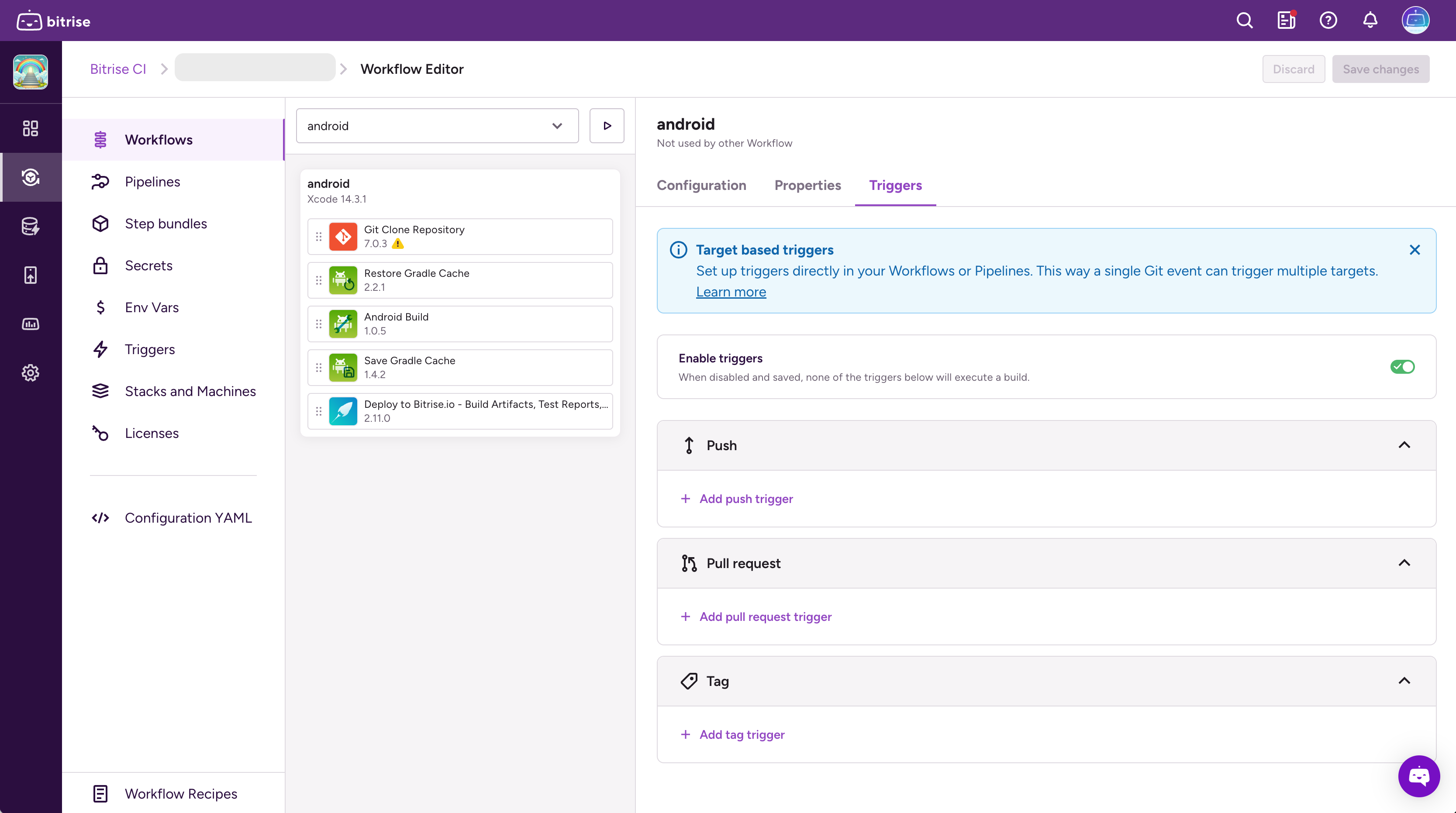
Task: Grab the drag handle of Deploy to Bitrise.io
Action: coord(319,411)
